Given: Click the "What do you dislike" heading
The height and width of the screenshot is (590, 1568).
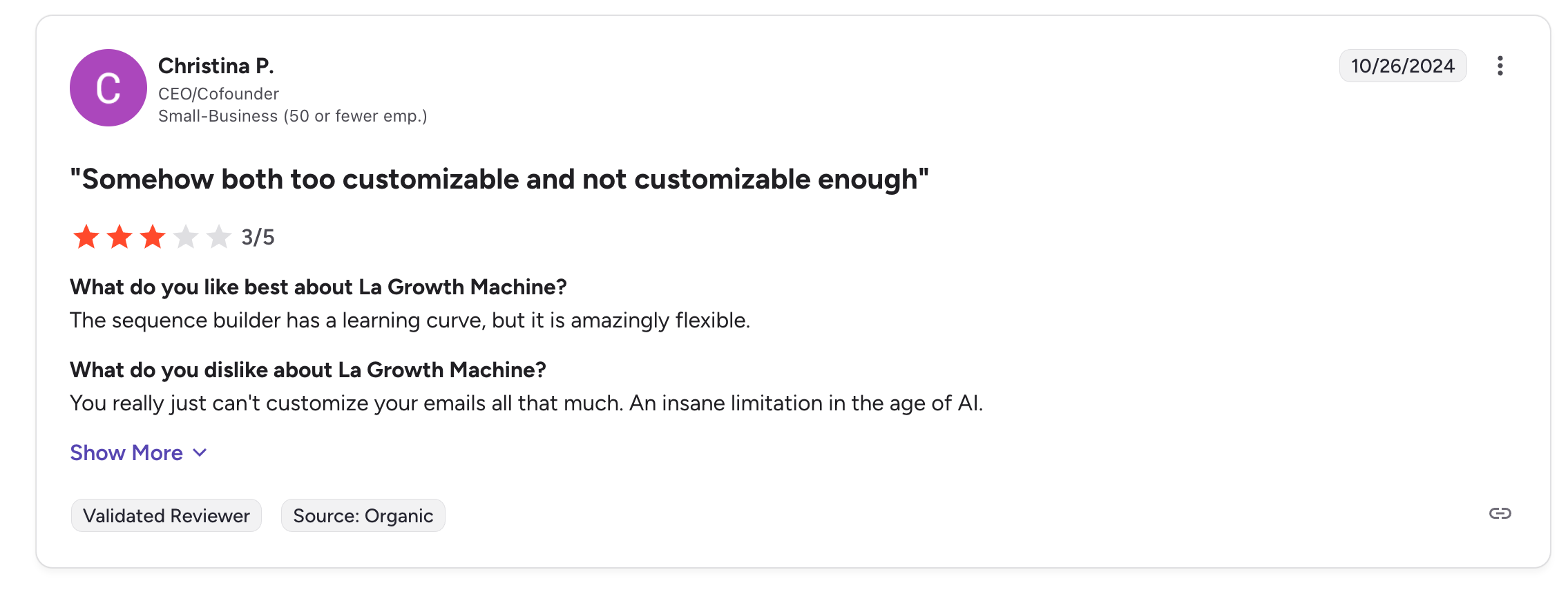Looking at the screenshot, I should (x=307, y=370).
